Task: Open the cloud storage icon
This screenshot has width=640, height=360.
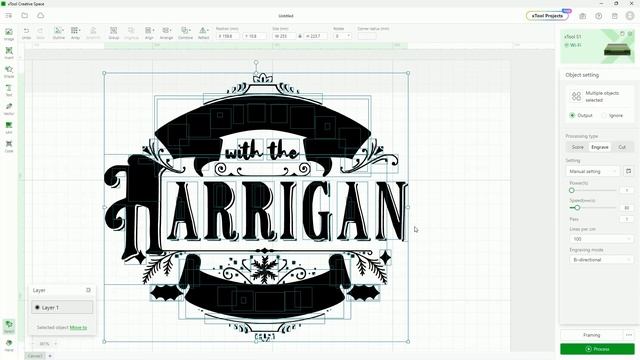Action: click(40, 16)
